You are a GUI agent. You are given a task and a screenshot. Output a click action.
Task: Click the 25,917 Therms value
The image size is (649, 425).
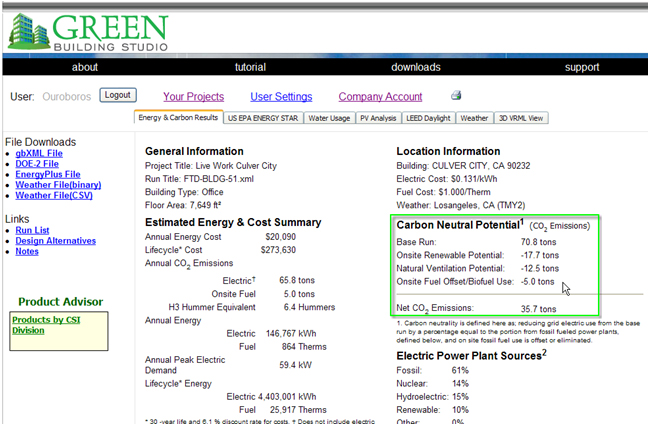click(x=298, y=410)
